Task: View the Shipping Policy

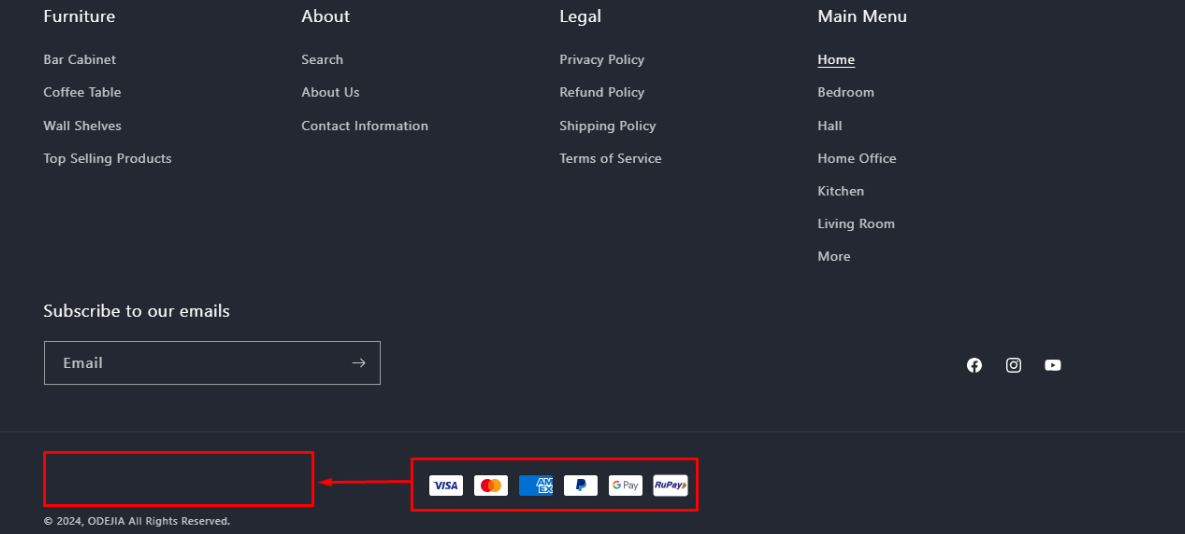Action: pyautogui.click(x=608, y=125)
